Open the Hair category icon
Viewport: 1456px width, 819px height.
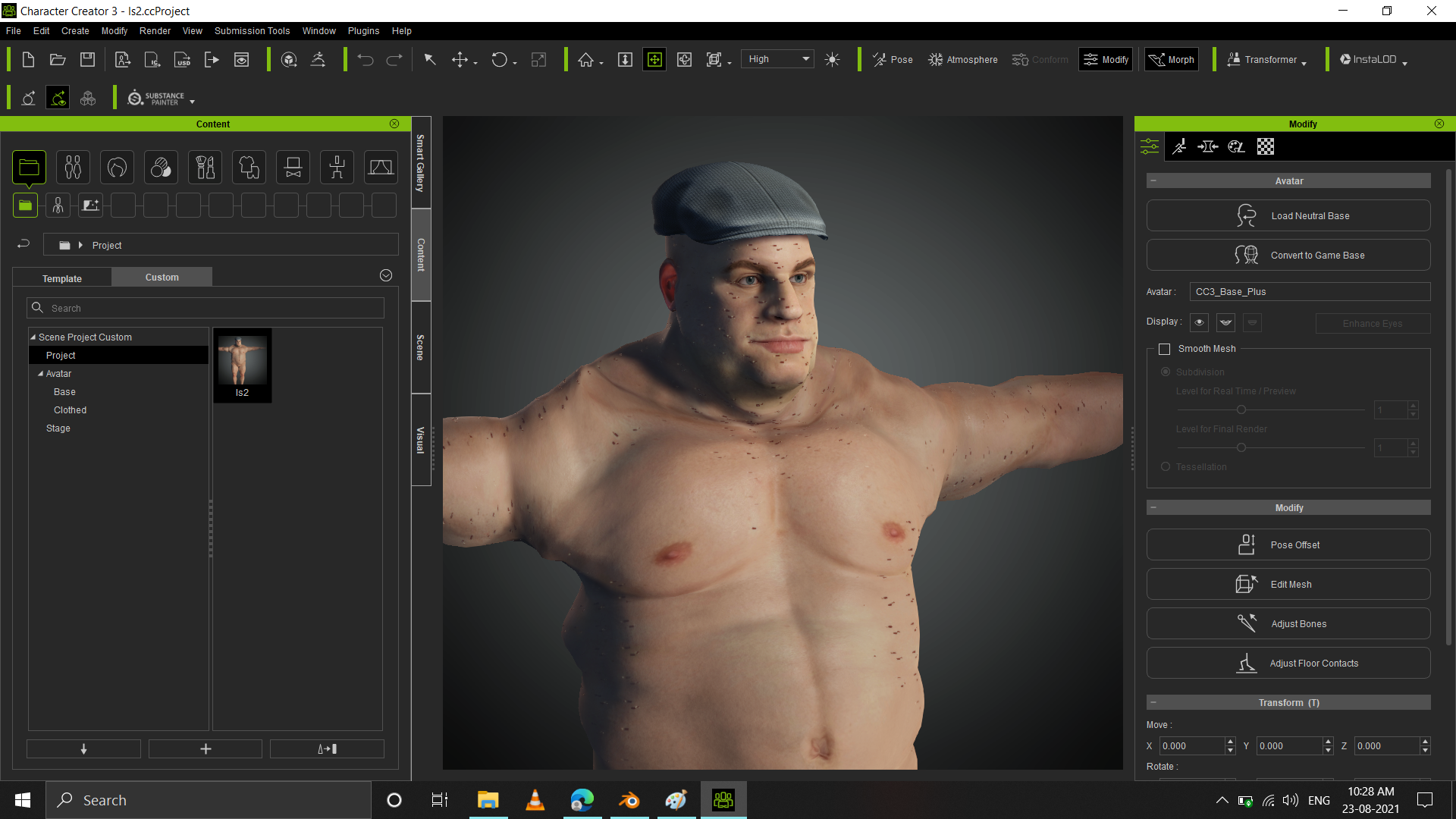coord(117,167)
